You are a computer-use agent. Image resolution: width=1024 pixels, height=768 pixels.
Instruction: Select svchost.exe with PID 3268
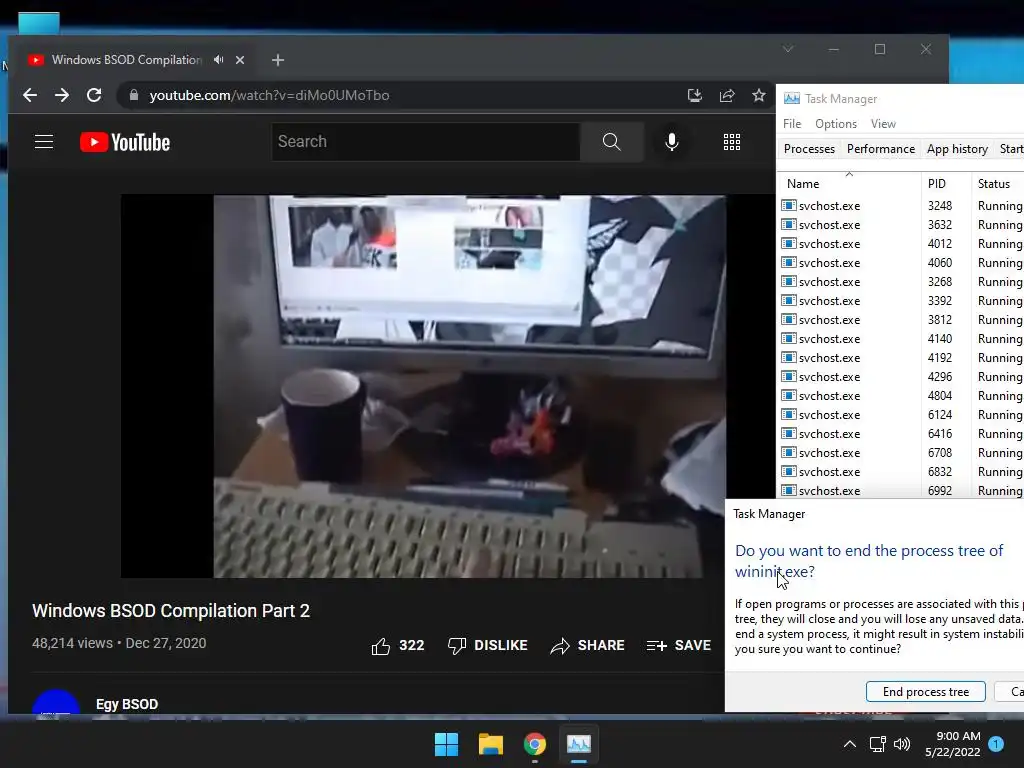901,281
